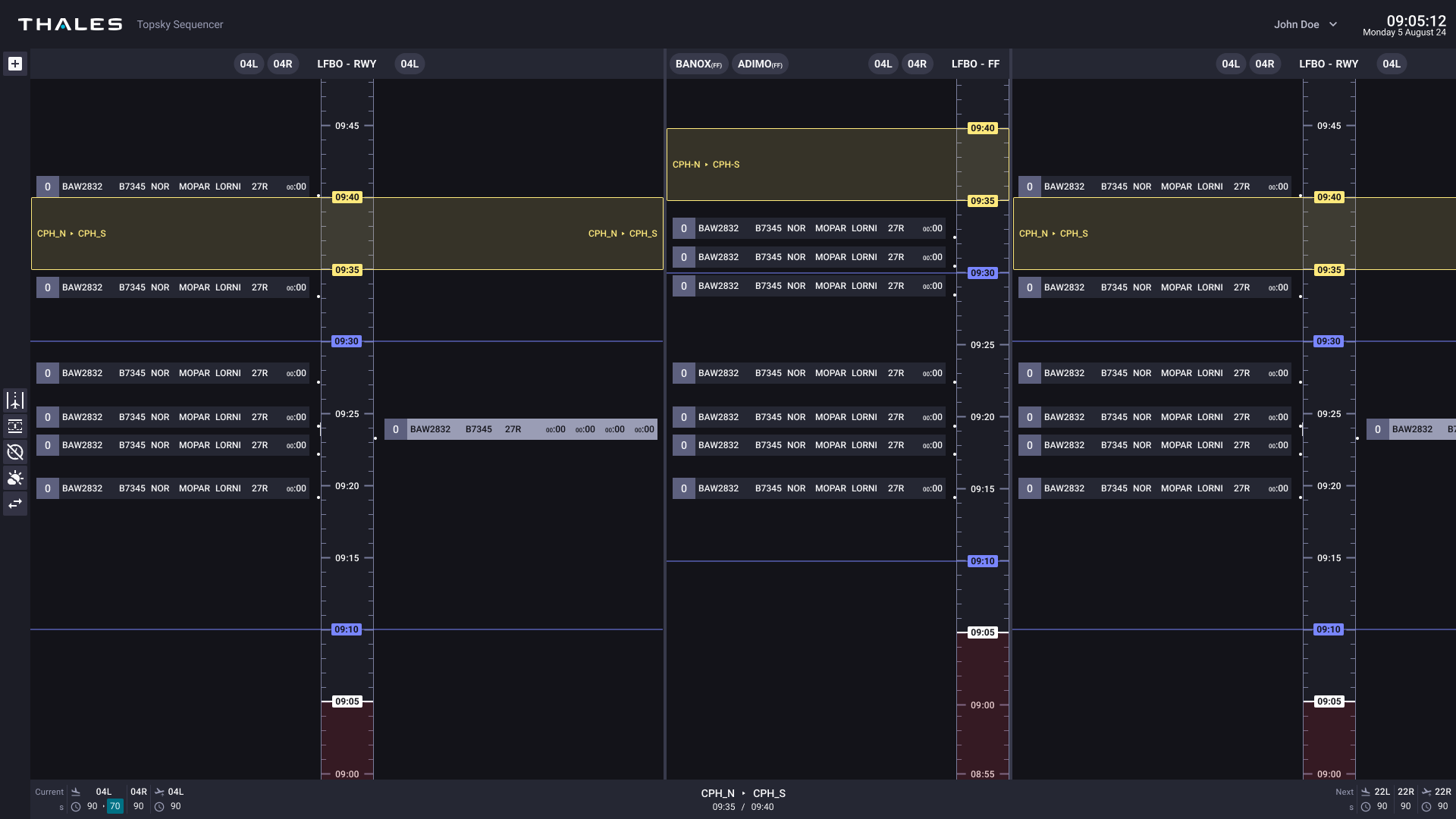
Task: Click the yellow 09:40 marker on LFBO - FF timeline
Action: tap(982, 128)
